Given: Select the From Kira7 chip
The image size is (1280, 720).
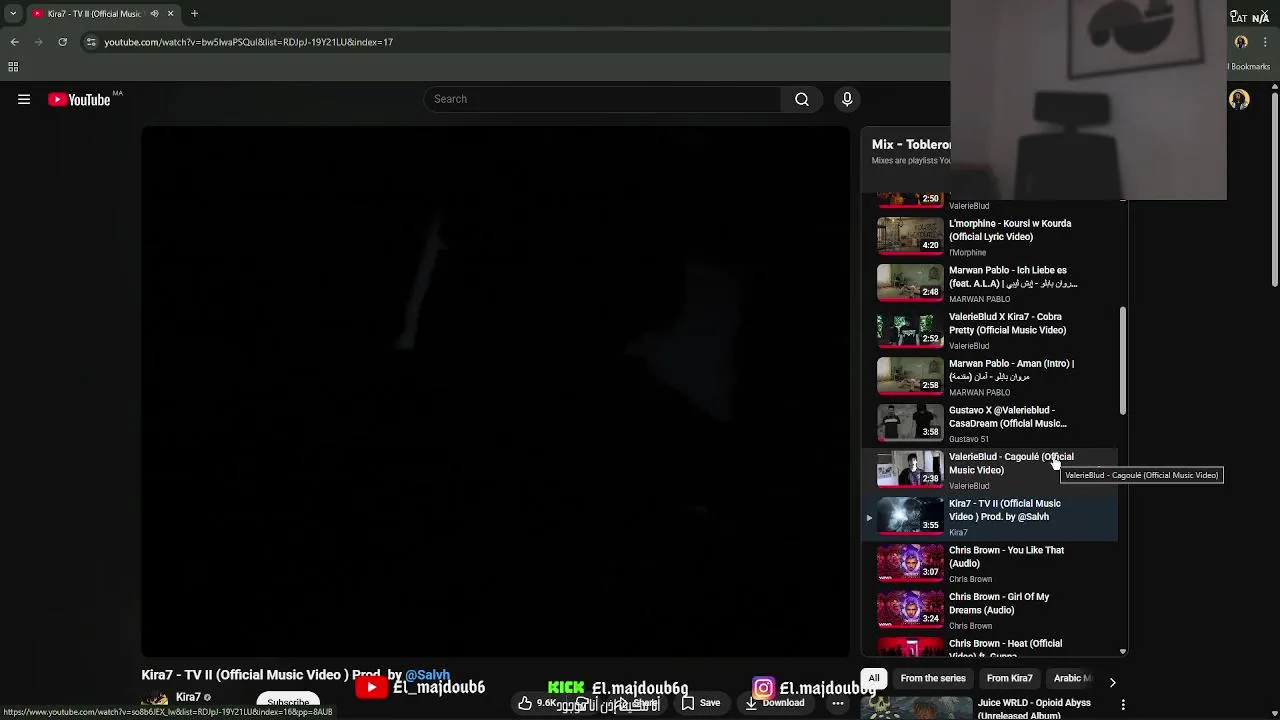Looking at the screenshot, I should click(1010, 678).
